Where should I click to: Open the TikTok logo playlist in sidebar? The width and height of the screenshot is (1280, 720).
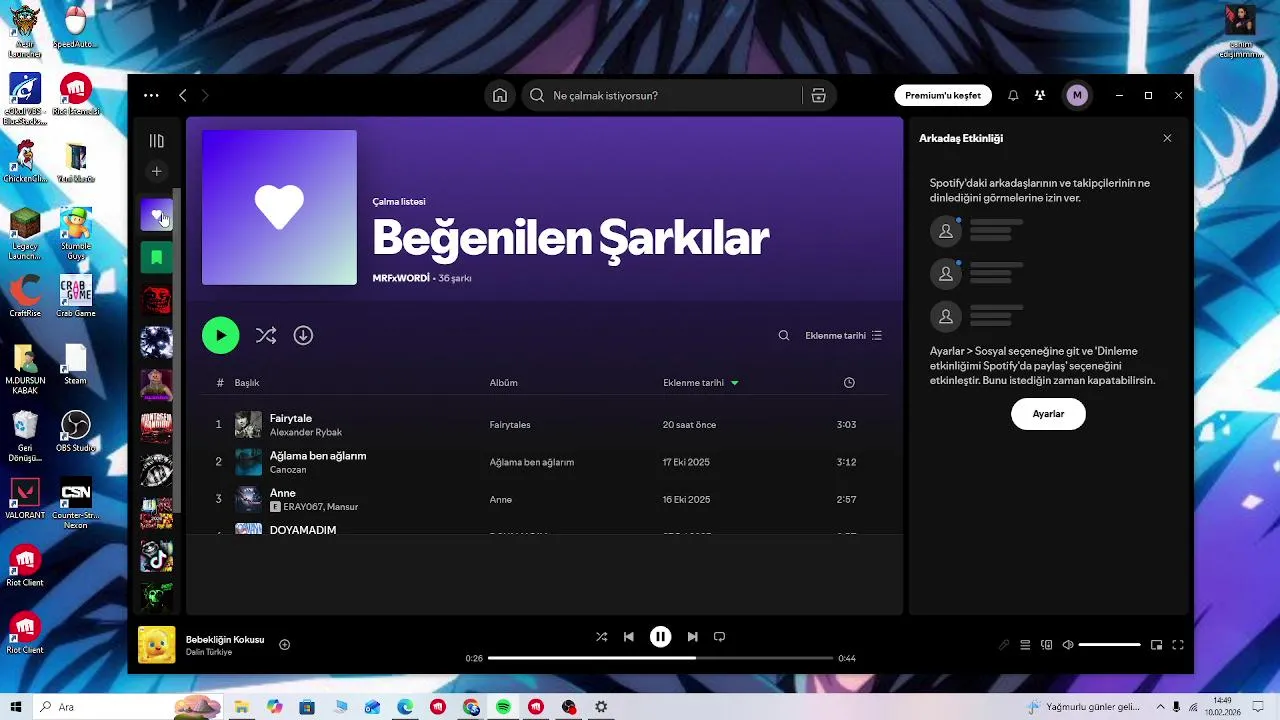click(x=156, y=556)
